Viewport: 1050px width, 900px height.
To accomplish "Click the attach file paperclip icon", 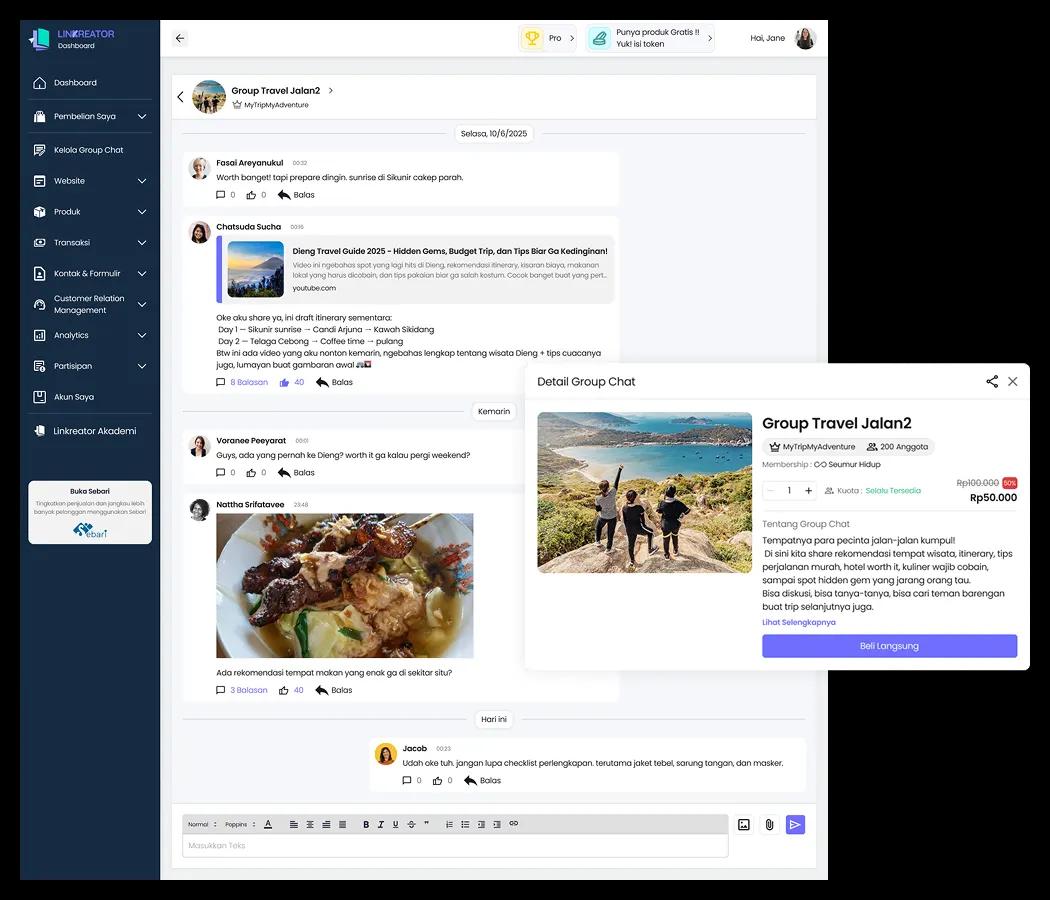I will click(x=769, y=825).
